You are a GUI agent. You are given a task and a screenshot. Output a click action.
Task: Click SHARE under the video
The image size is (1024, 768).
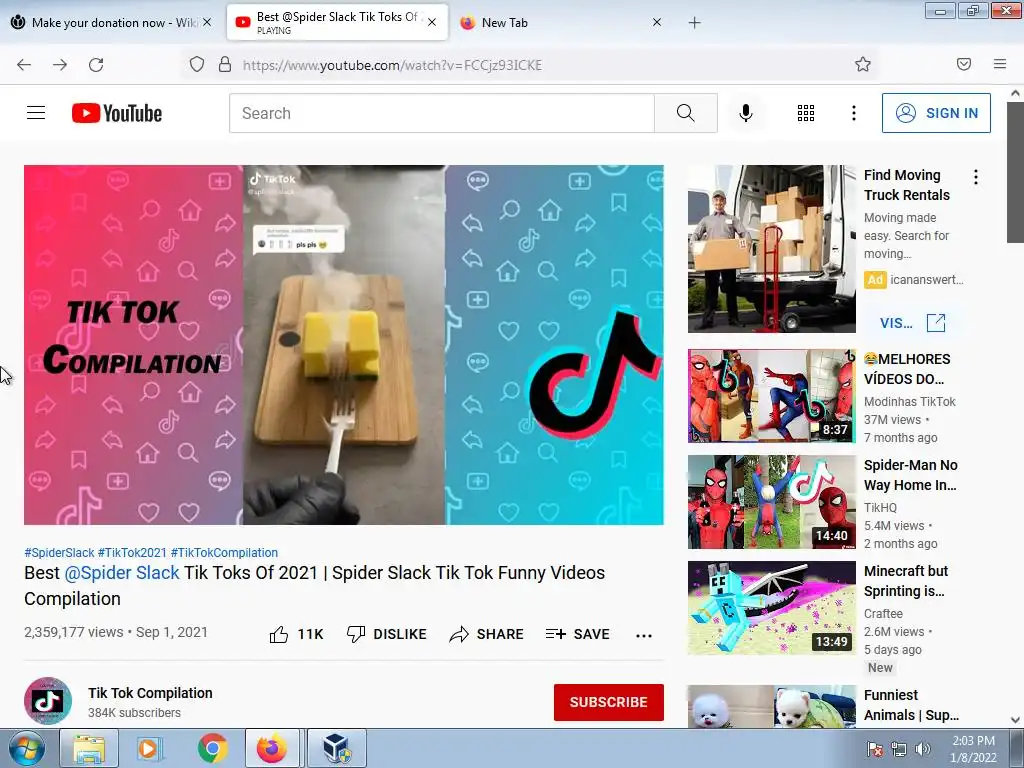click(487, 634)
